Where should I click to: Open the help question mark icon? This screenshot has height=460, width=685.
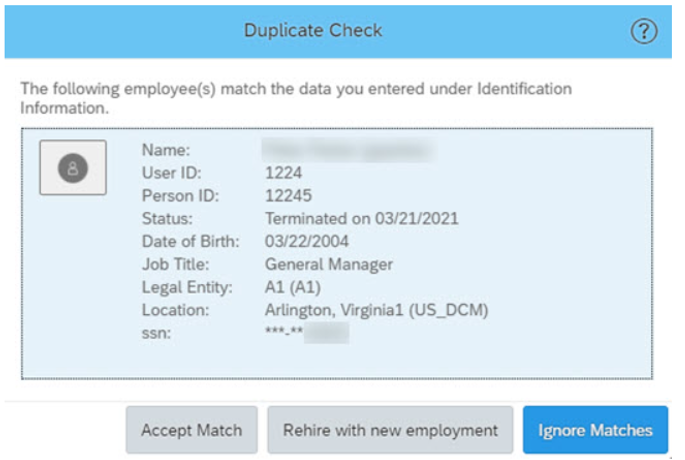(x=643, y=31)
